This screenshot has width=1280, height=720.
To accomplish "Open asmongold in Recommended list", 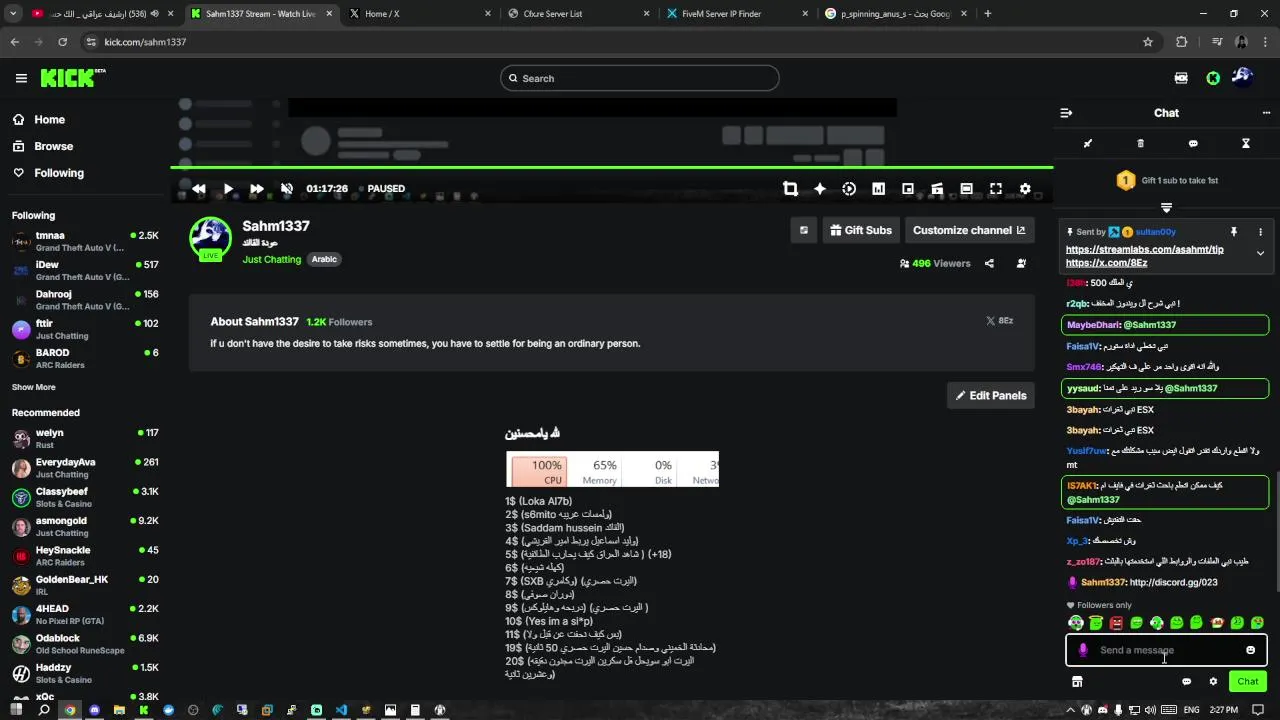I will point(85,526).
